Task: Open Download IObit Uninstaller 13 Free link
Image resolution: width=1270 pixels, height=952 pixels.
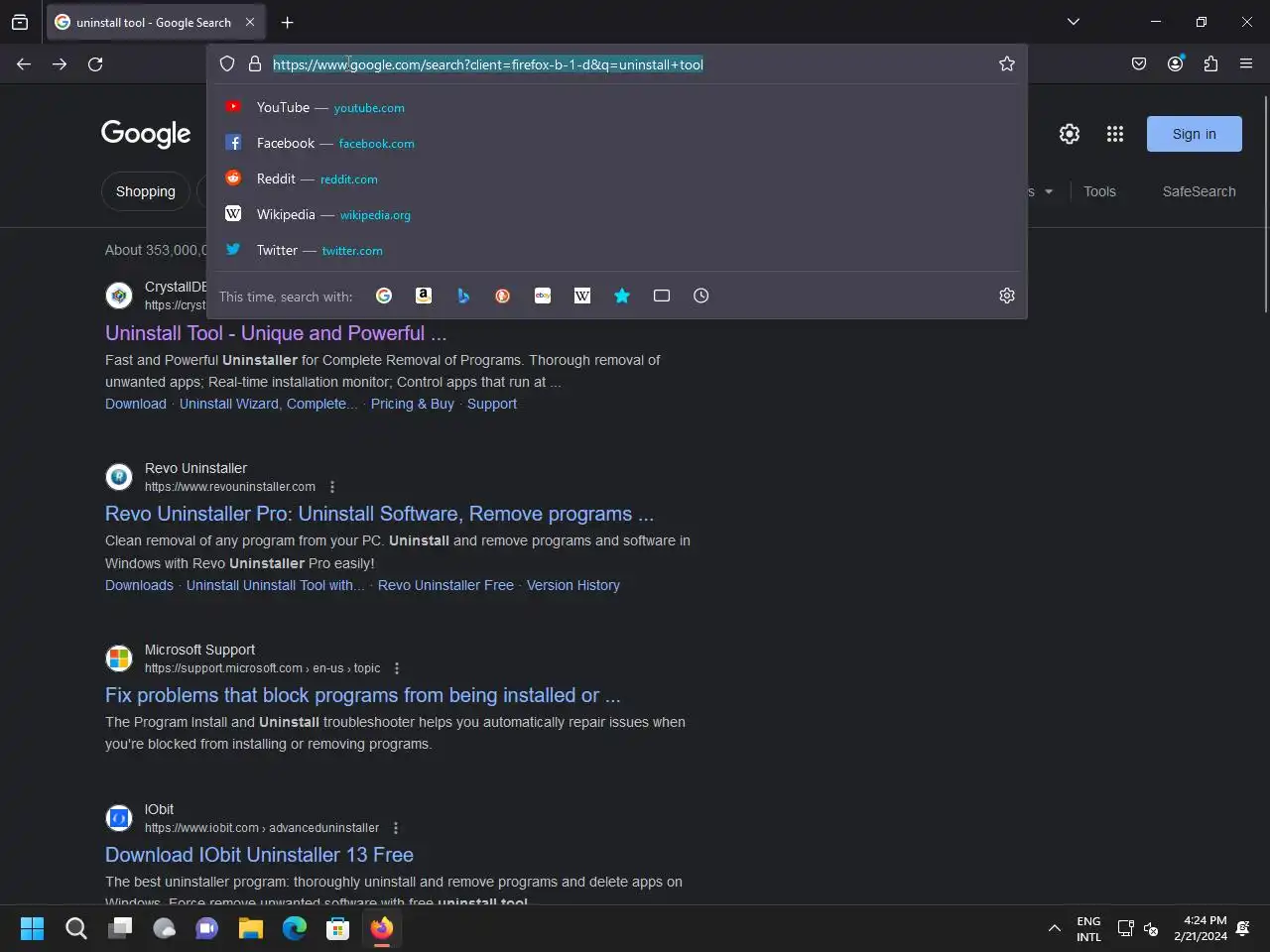Action: pyautogui.click(x=259, y=855)
